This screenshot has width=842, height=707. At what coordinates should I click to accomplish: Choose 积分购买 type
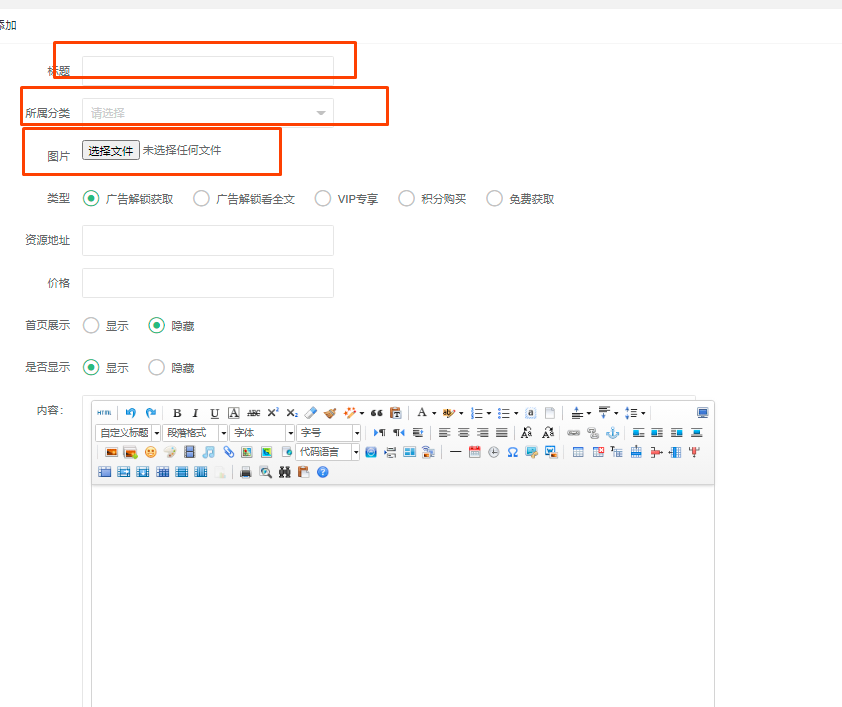(407, 199)
